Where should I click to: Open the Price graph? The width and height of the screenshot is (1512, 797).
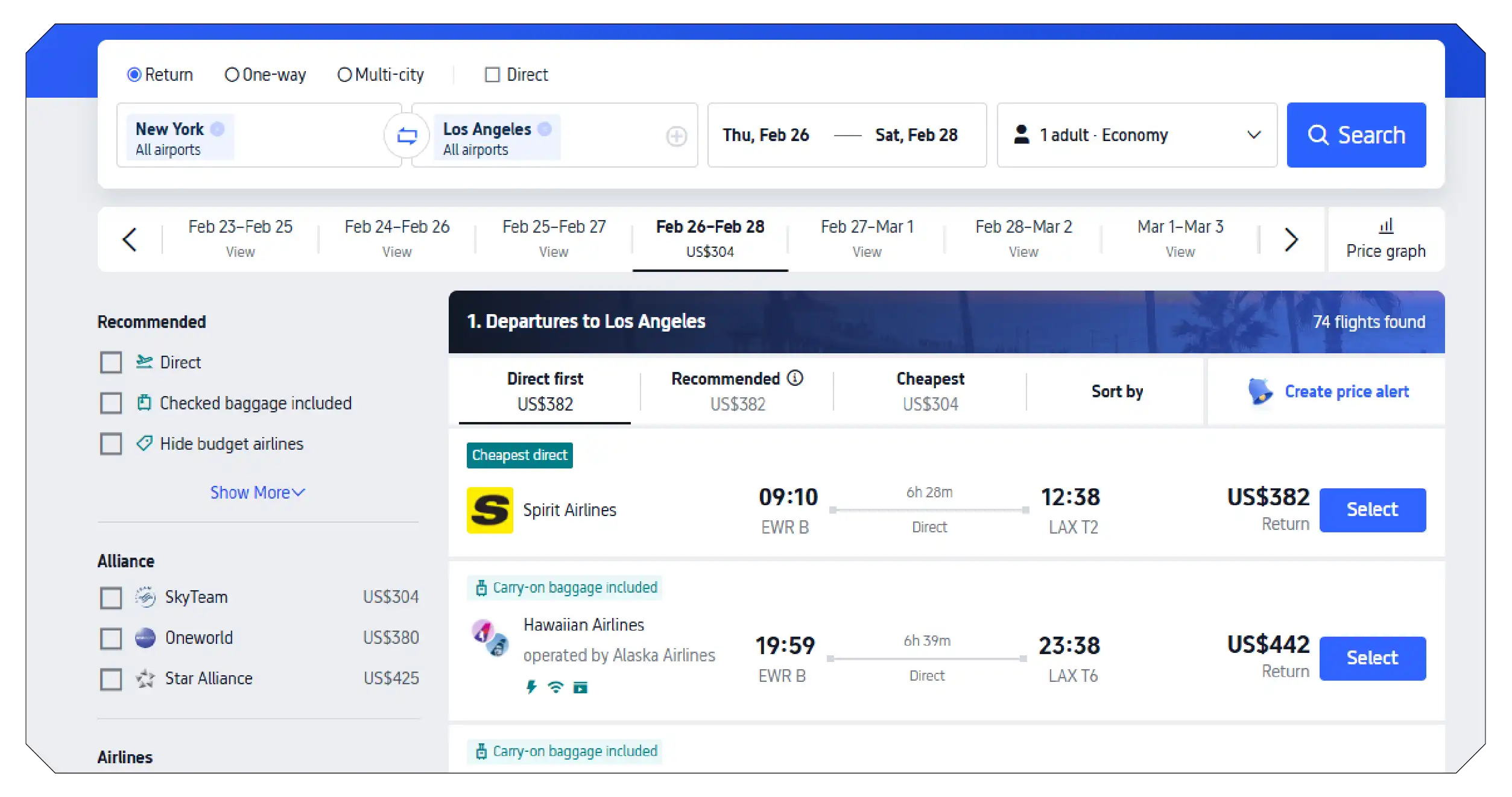click(x=1385, y=239)
